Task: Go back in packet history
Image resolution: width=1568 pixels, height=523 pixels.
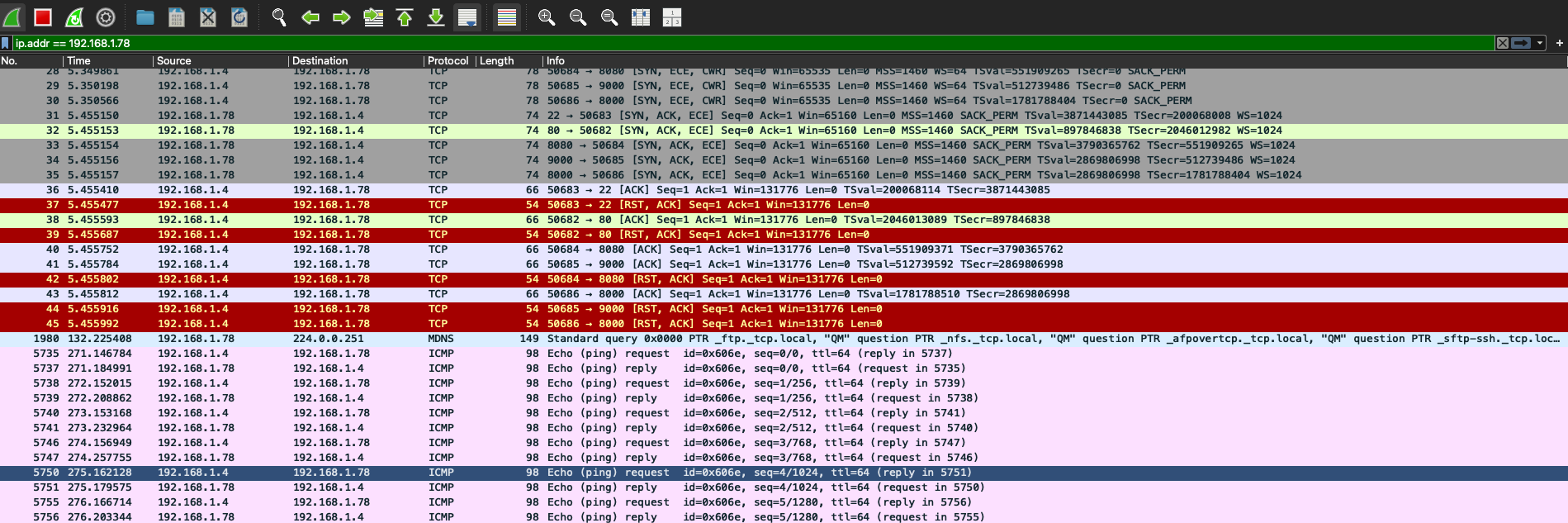Action: [x=310, y=17]
